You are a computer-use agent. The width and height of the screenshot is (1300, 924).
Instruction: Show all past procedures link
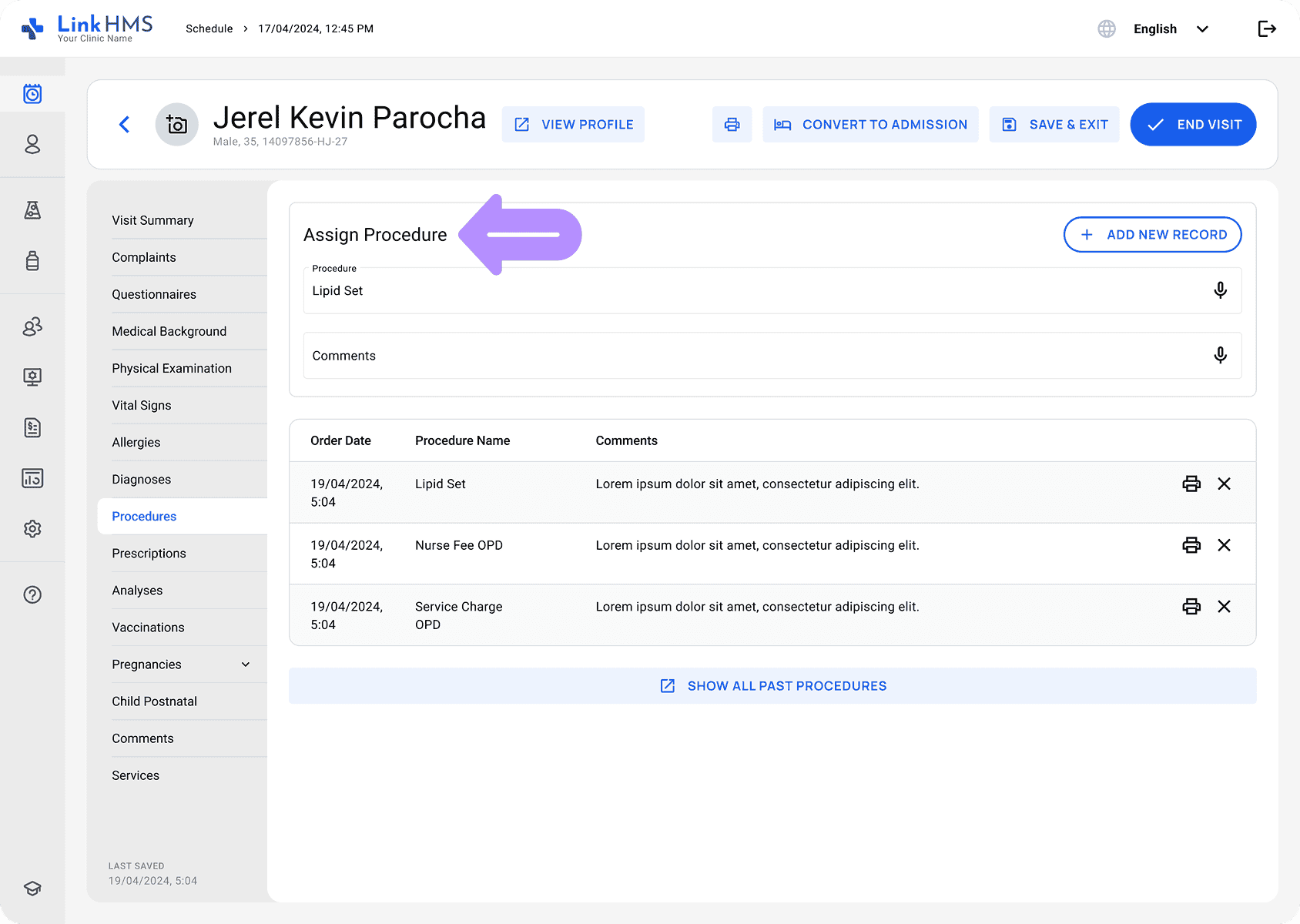pos(772,686)
